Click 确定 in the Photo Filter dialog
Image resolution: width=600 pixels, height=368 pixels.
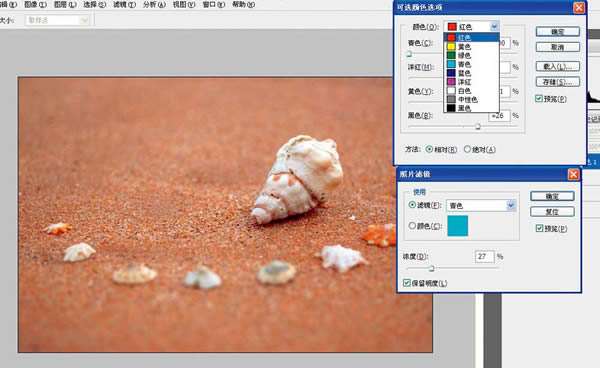click(552, 197)
